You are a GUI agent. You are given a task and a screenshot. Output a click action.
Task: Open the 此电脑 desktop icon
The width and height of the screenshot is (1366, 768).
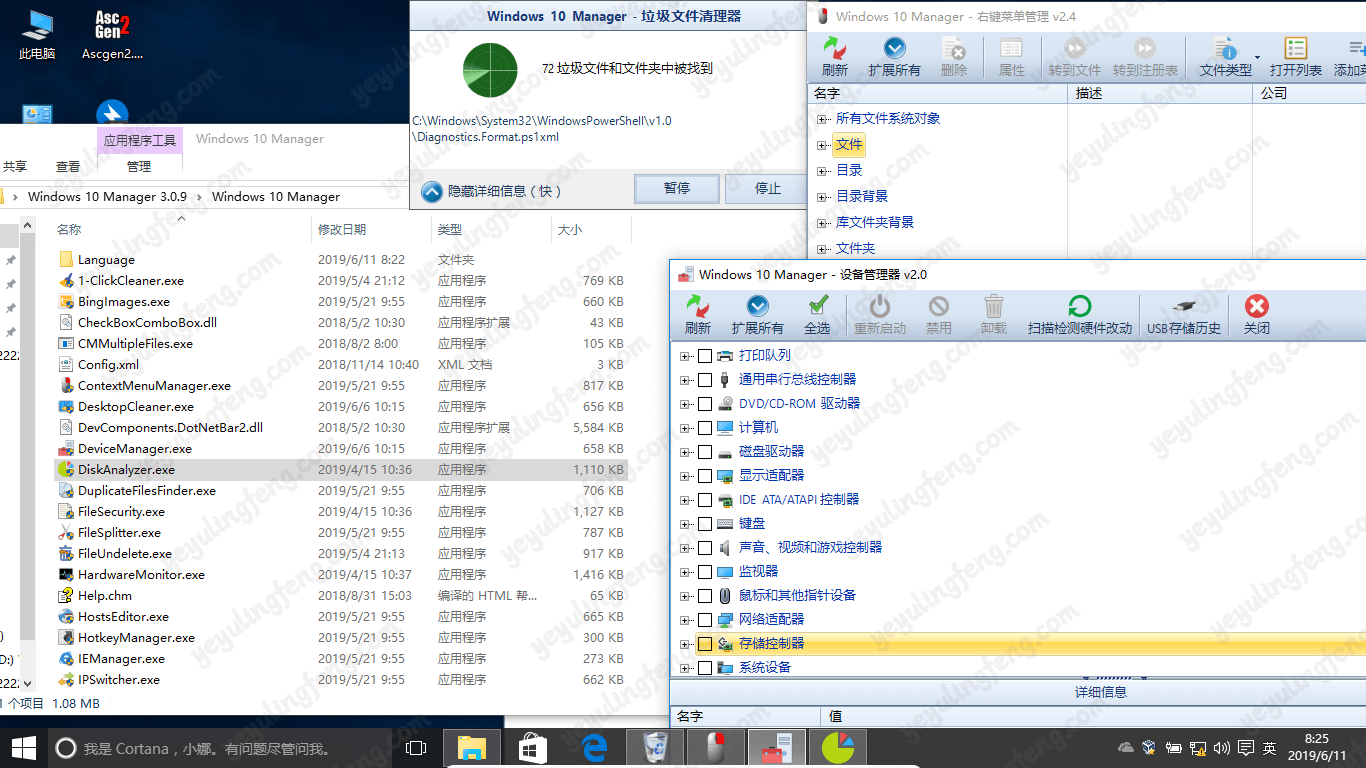coord(37,35)
